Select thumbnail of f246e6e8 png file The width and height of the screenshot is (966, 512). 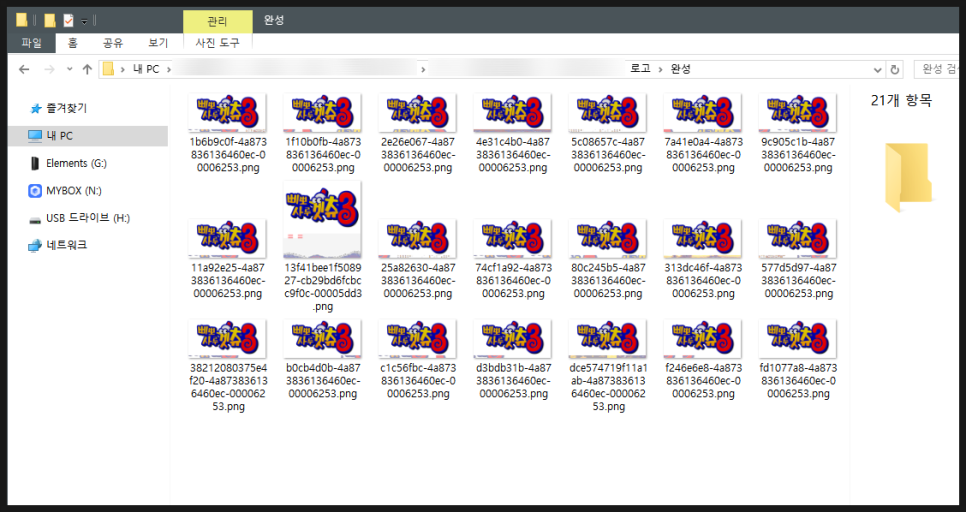[702, 339]
